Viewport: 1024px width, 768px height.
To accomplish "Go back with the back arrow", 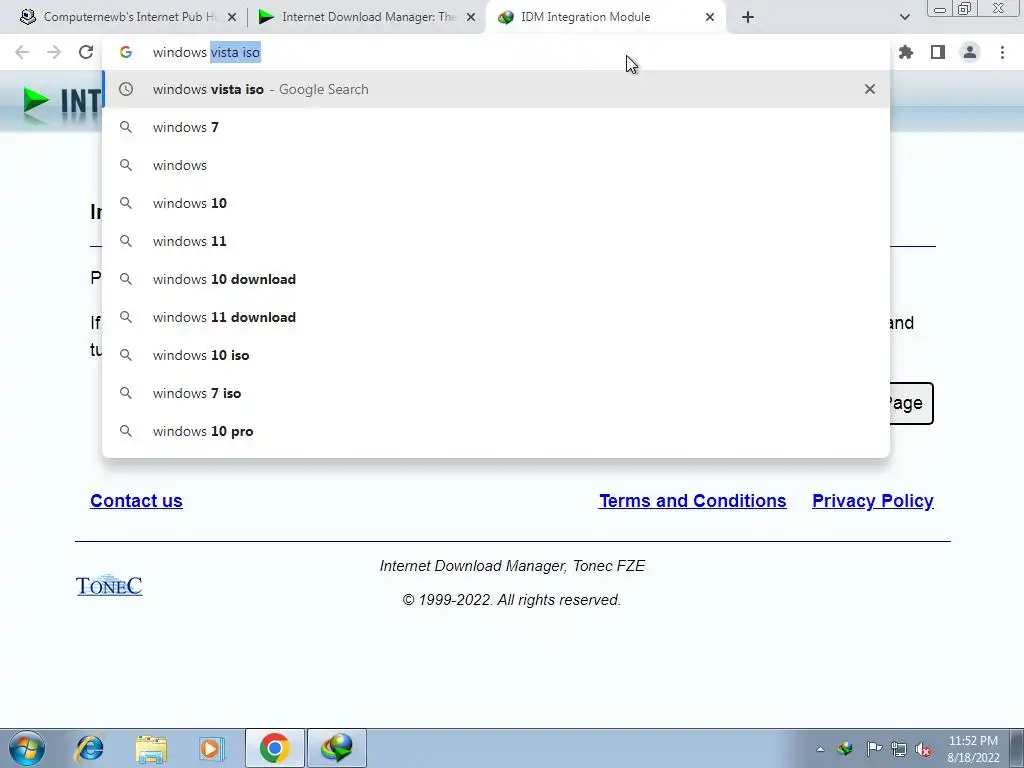I will (x=22, y=52).
